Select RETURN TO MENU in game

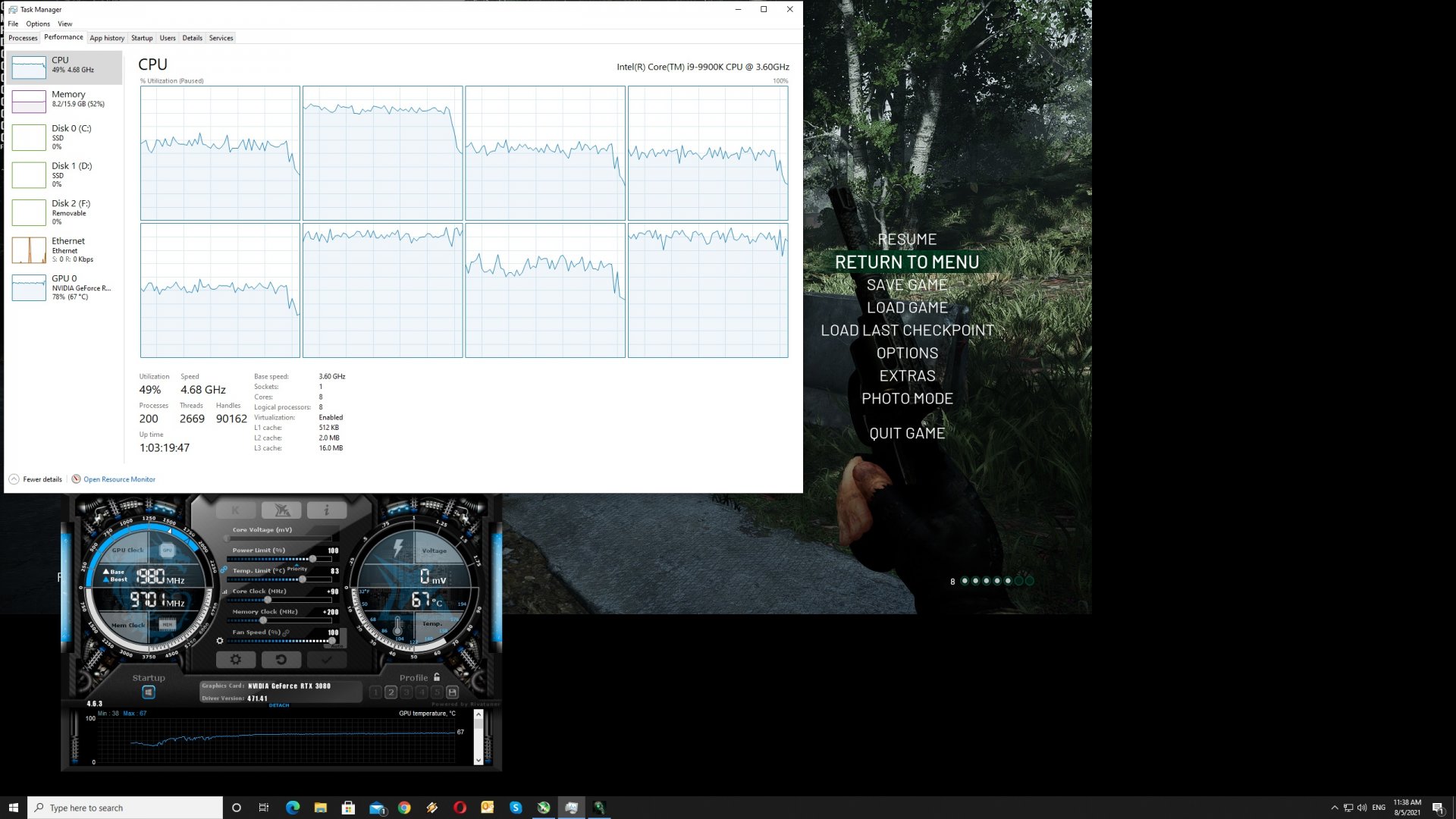click(907, 262)
